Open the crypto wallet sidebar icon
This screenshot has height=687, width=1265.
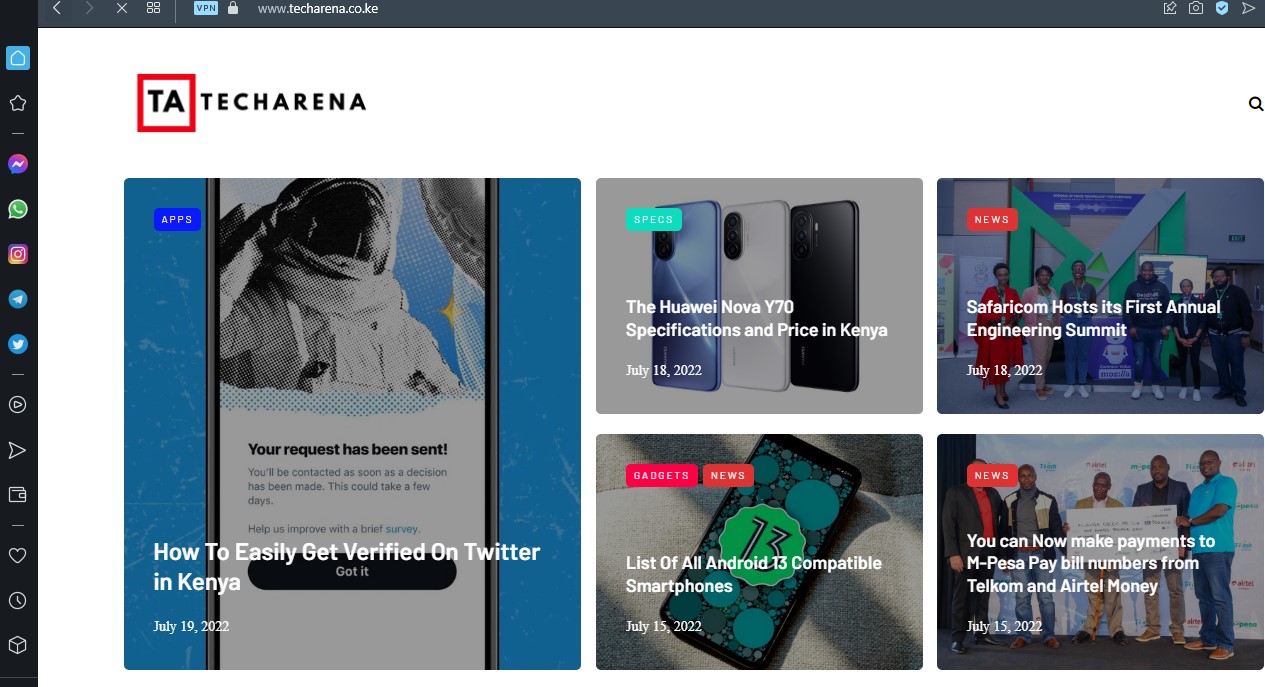(x=17, y=494)
